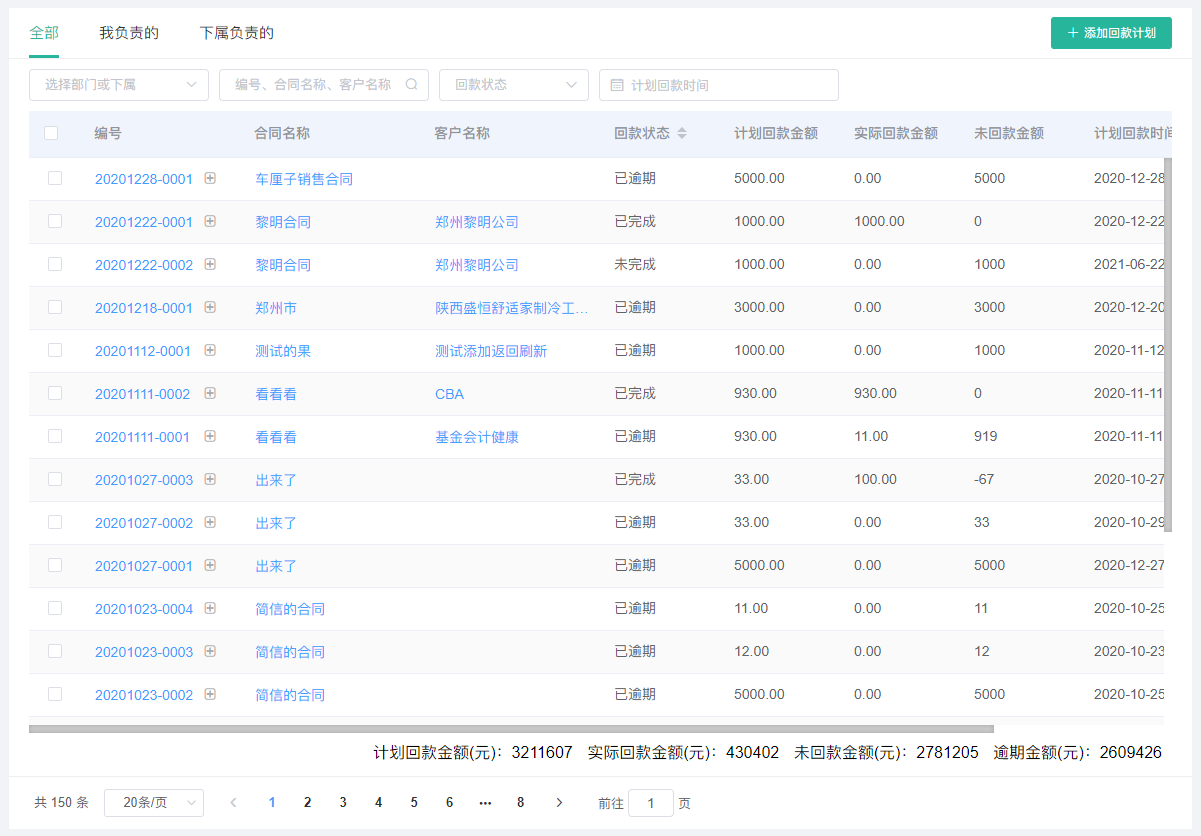Switch to the 我负责的 tab

coord(129,33)
